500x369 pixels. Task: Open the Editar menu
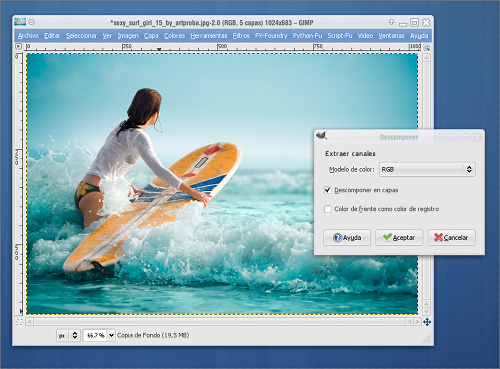52,36
